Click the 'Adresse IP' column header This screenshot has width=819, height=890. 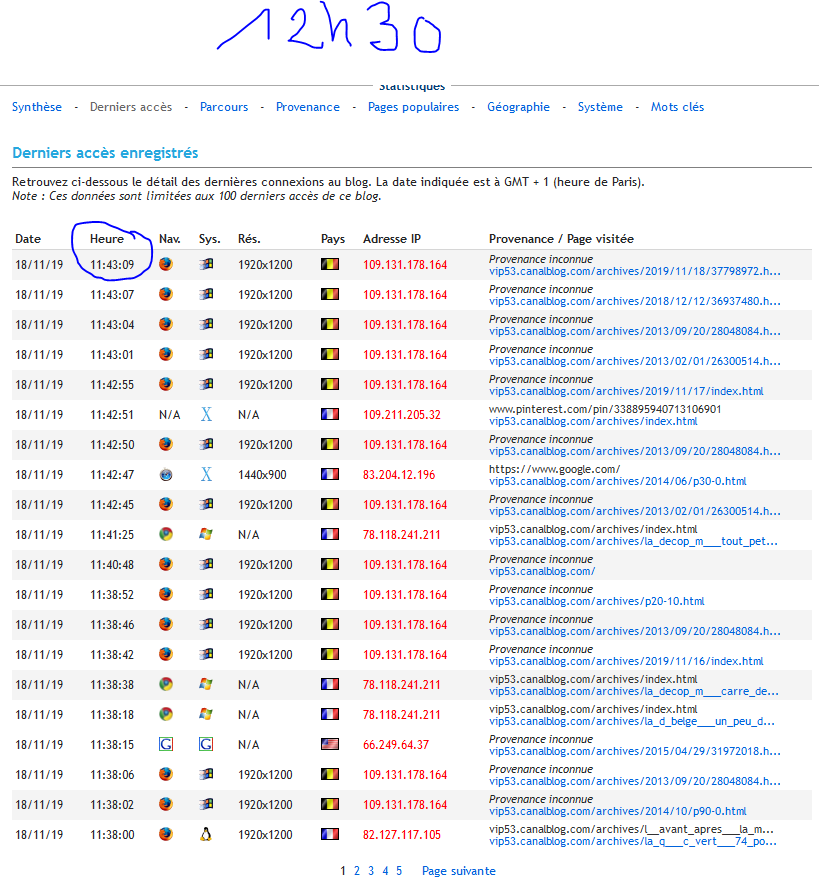pos(392,239)
